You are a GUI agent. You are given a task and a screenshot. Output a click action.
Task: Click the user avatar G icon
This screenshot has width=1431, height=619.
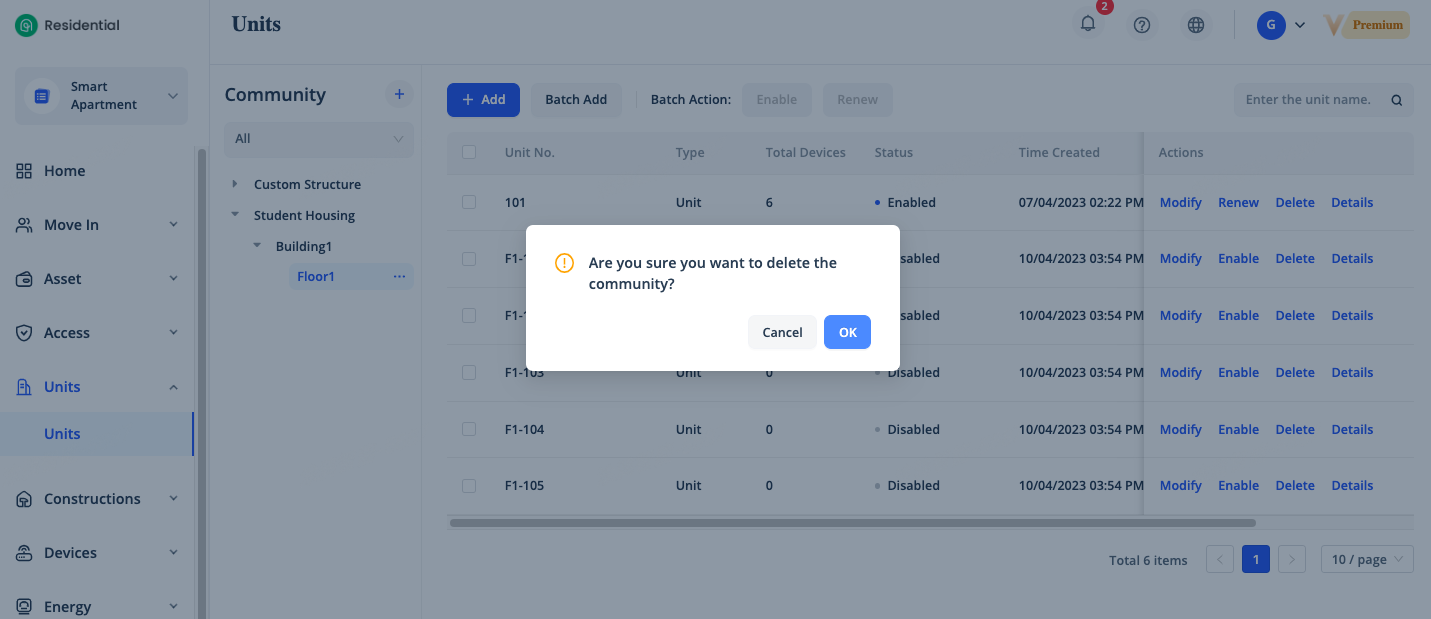(x=1271, y=25)
